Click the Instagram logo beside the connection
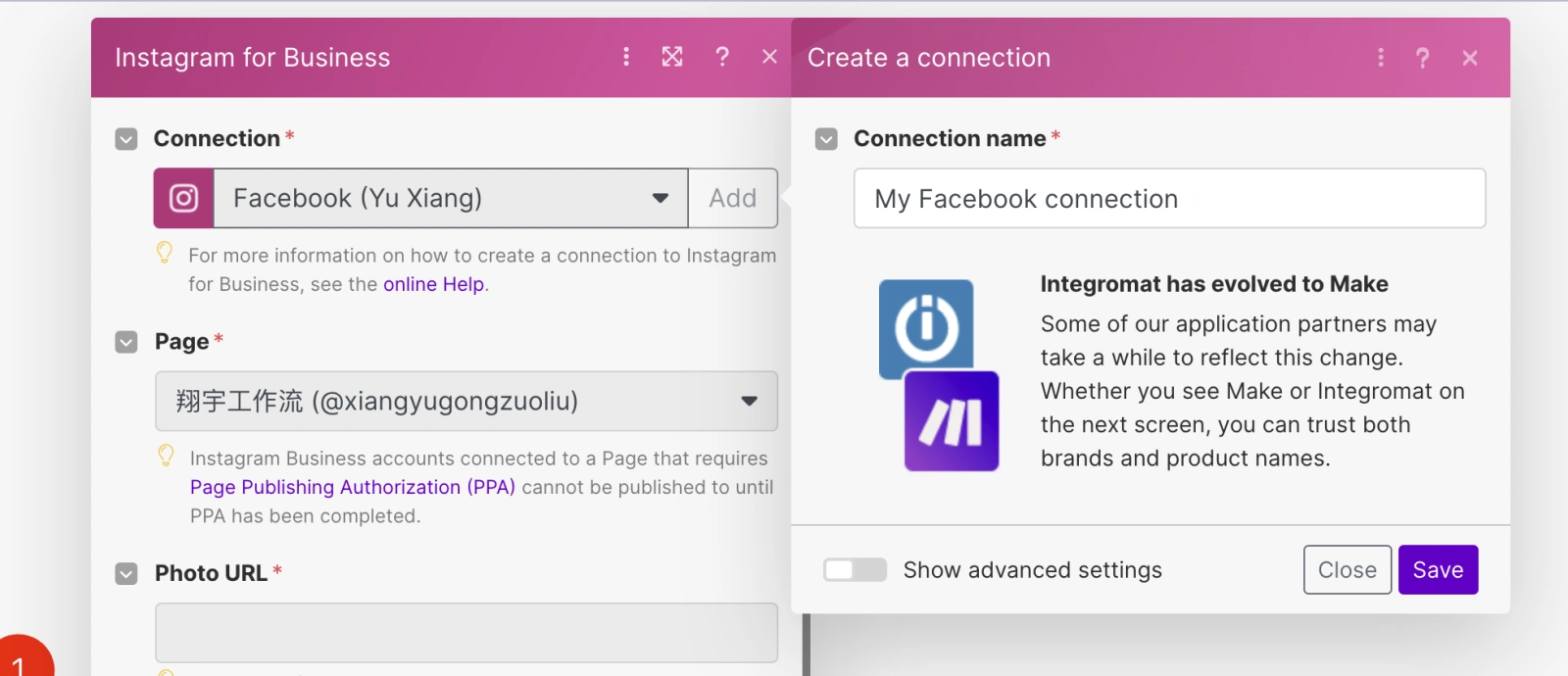Image resolution: width=1568 pixels, height=676 pixels. pyautogui.click(x=183, y=199)
